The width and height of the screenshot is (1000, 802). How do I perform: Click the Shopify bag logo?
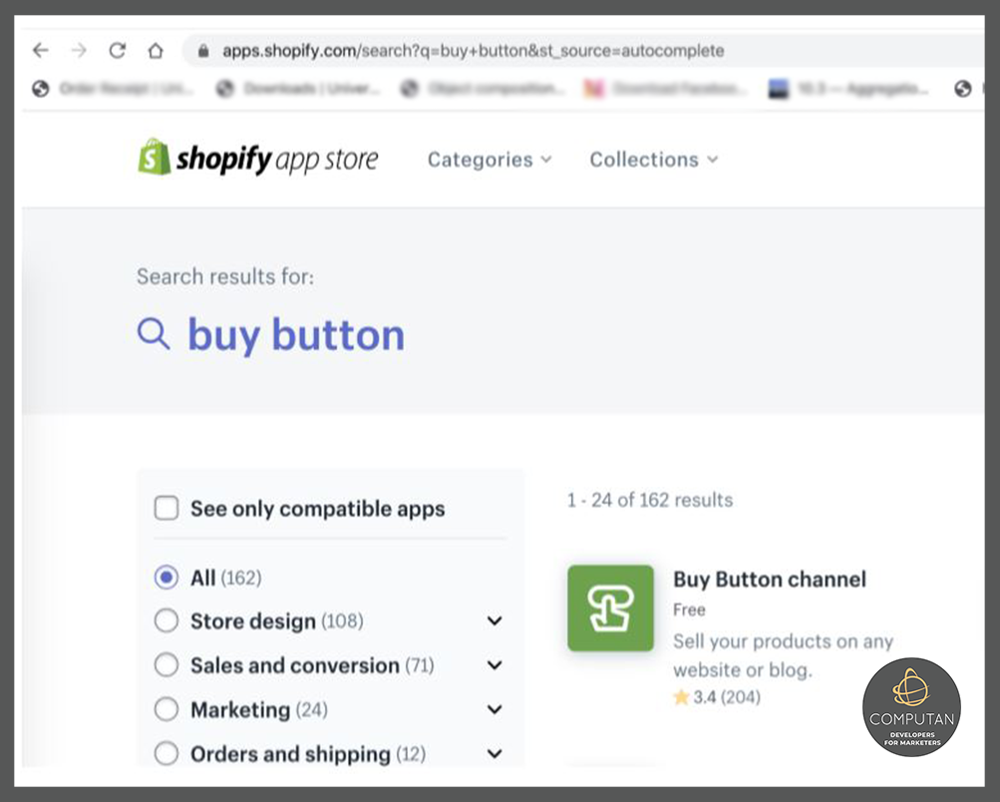tap(150, 158)
